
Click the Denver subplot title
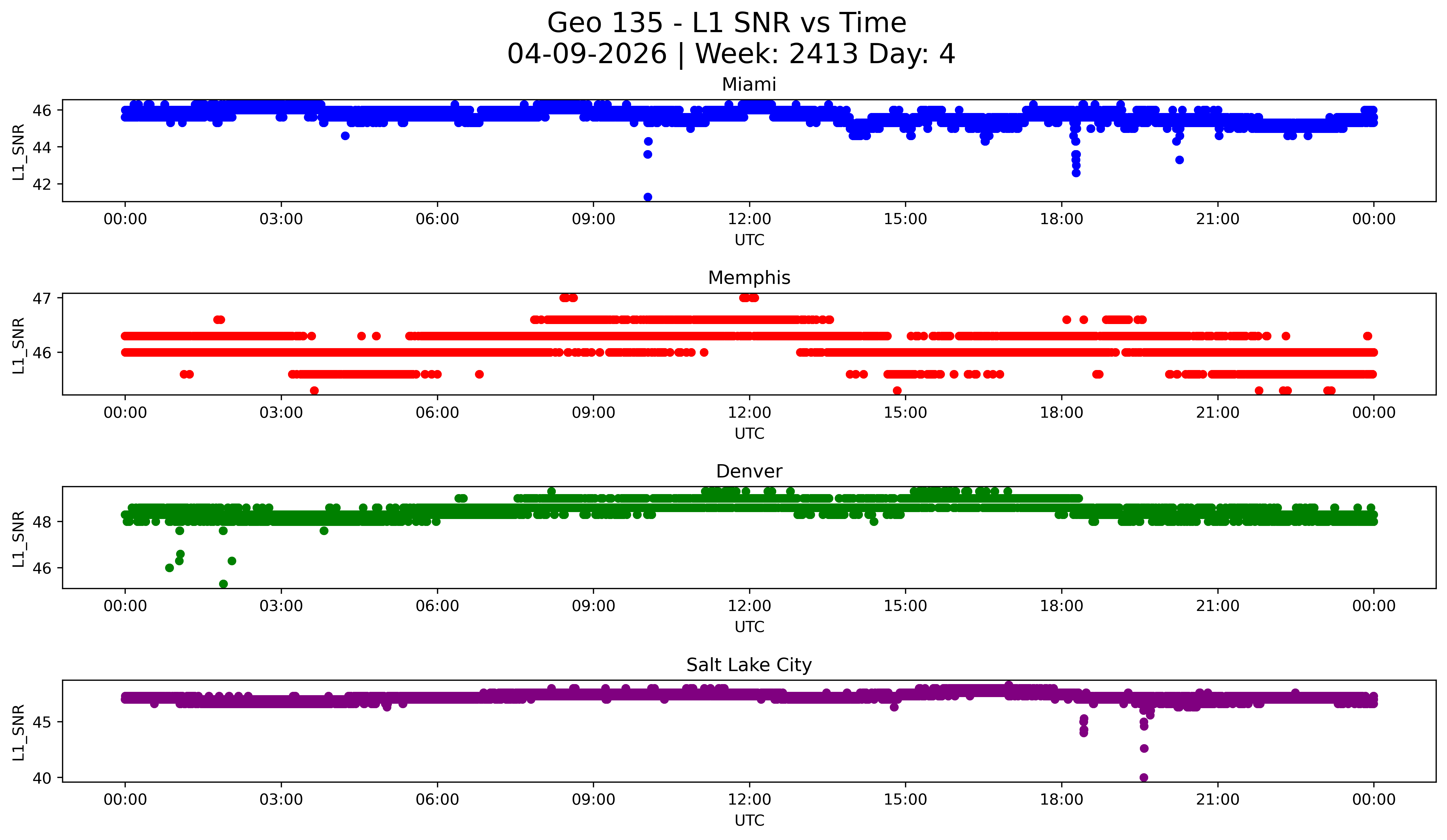[749, 471]
